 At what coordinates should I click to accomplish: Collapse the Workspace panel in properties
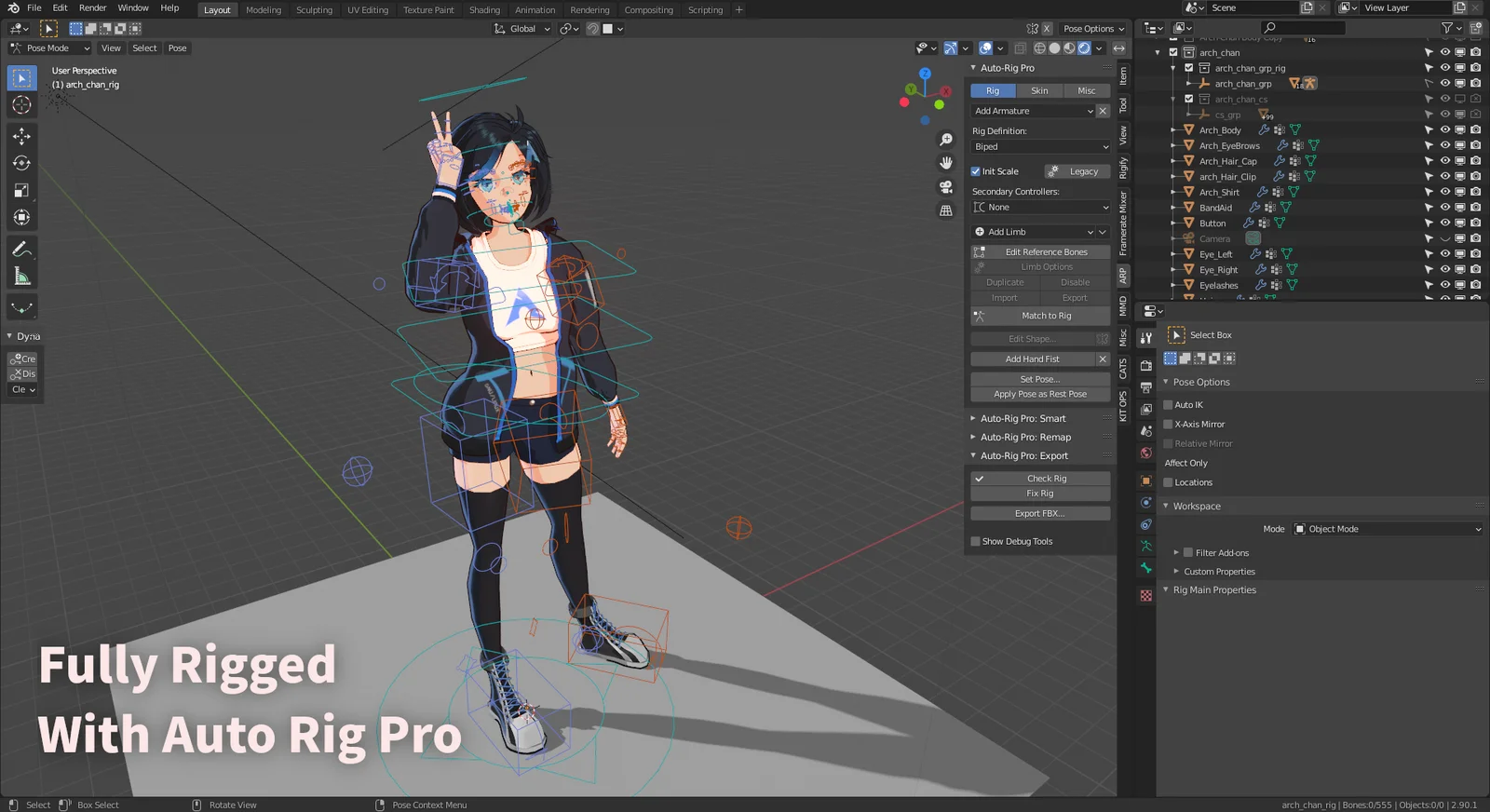pos(1196,507)
